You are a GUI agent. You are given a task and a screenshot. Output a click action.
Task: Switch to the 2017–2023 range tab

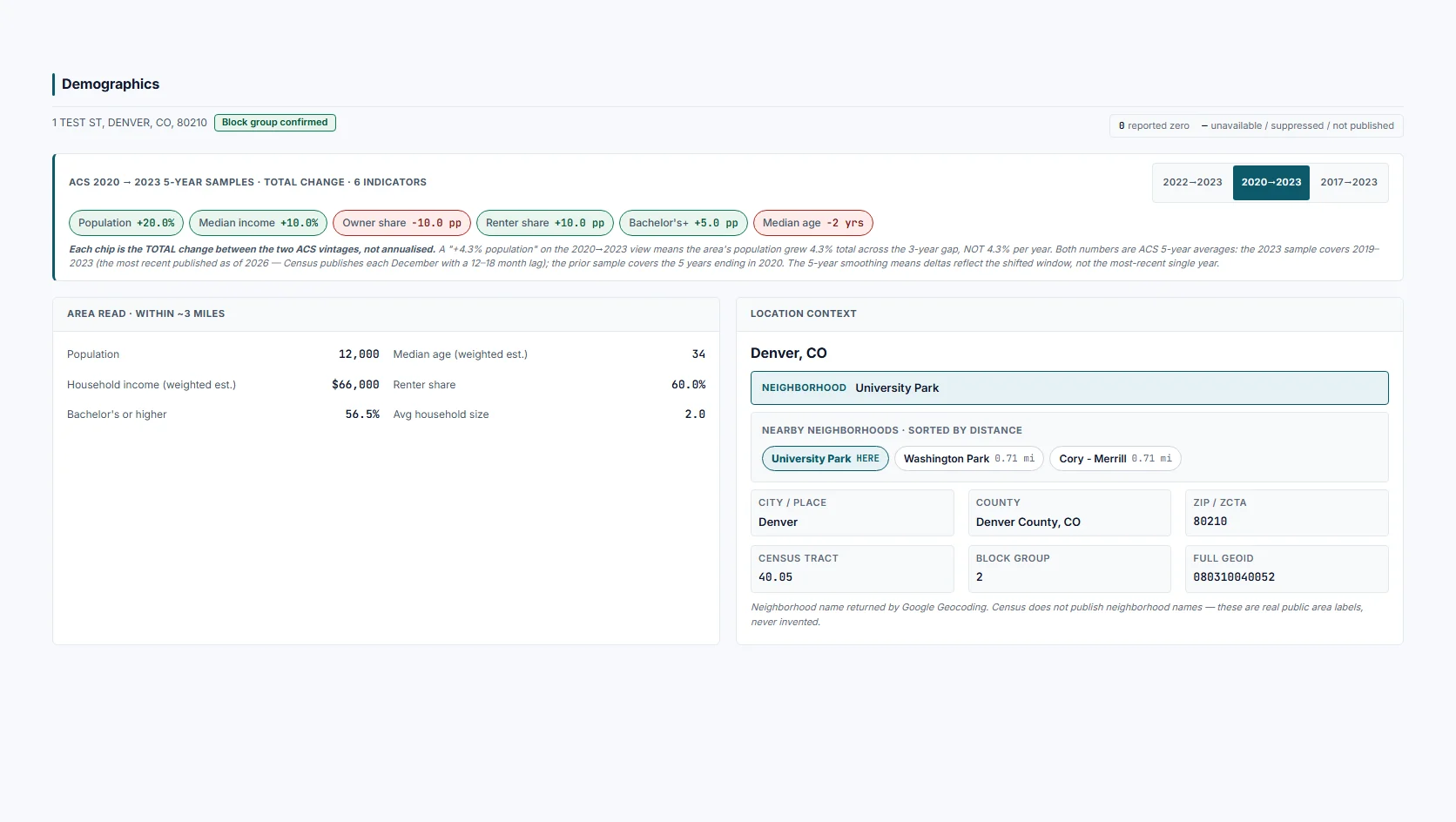tap(1348, 183)
